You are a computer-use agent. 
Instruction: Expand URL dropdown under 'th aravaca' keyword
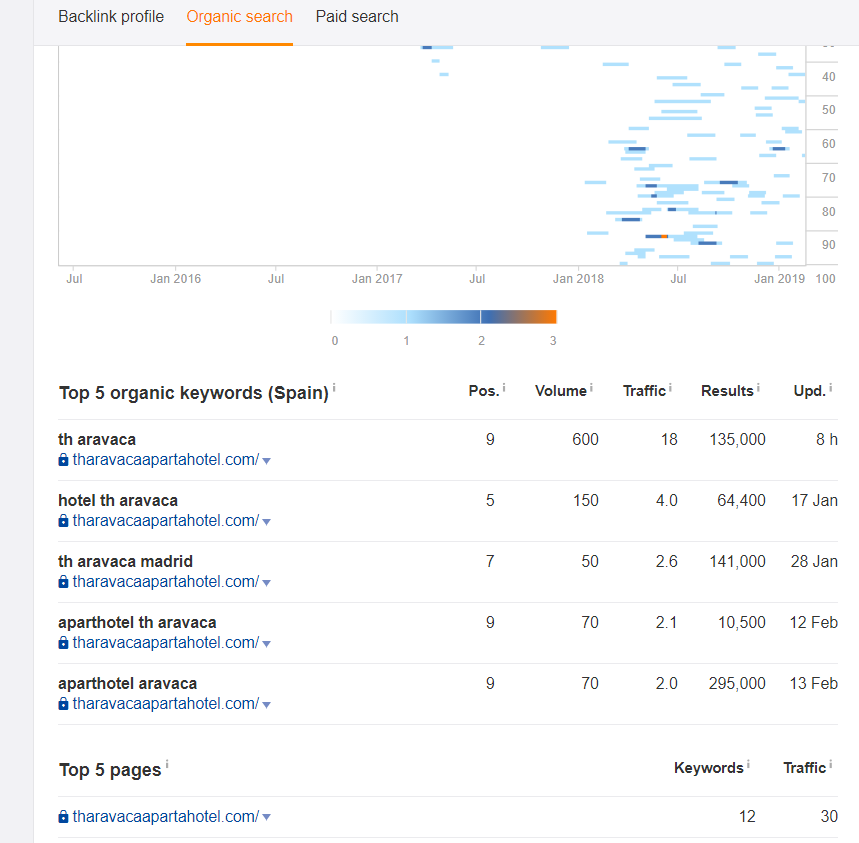(266, 461)
